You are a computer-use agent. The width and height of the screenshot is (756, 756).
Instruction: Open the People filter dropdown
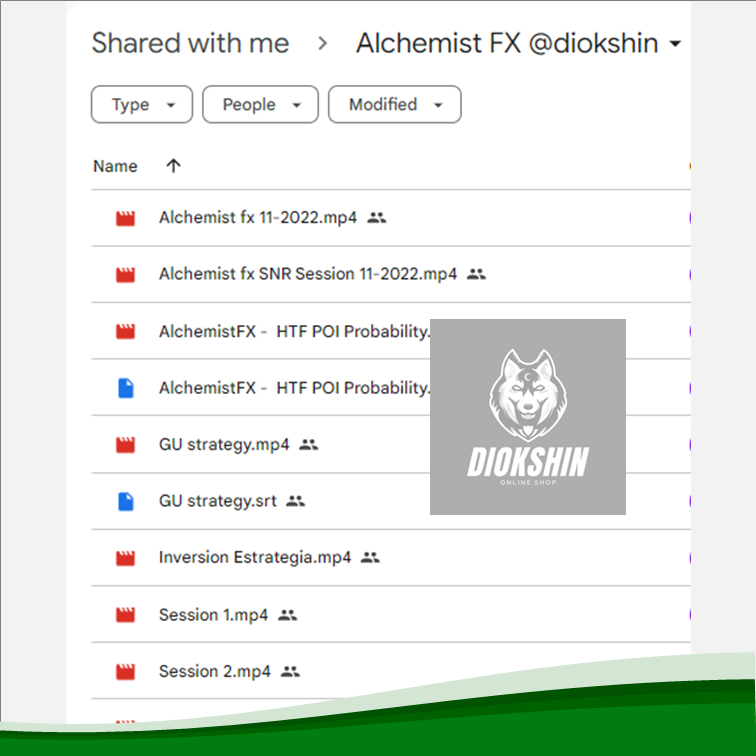[260, 105]
